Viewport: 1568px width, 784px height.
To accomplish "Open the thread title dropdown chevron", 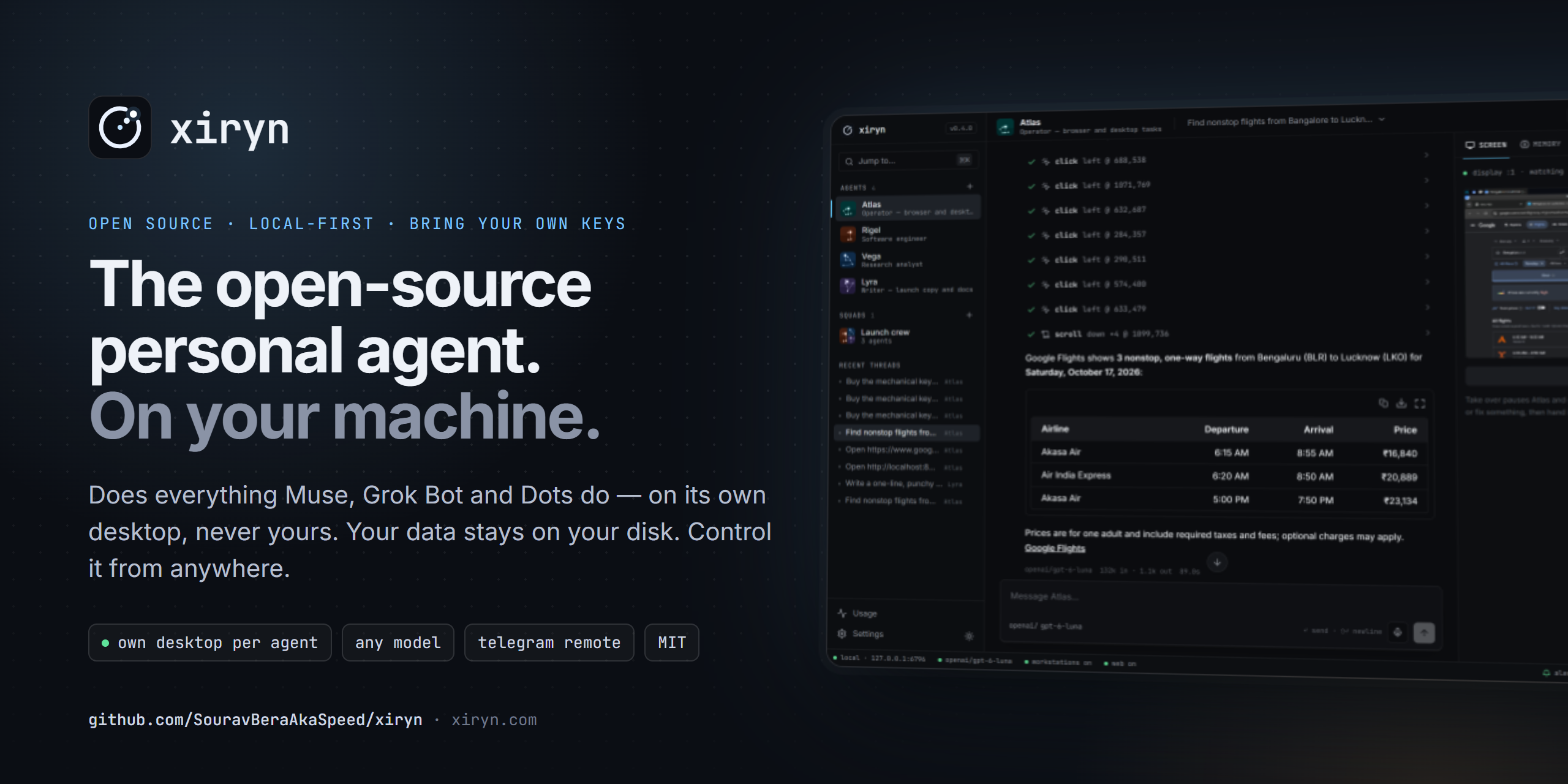I will click(x=1382, y=119).
